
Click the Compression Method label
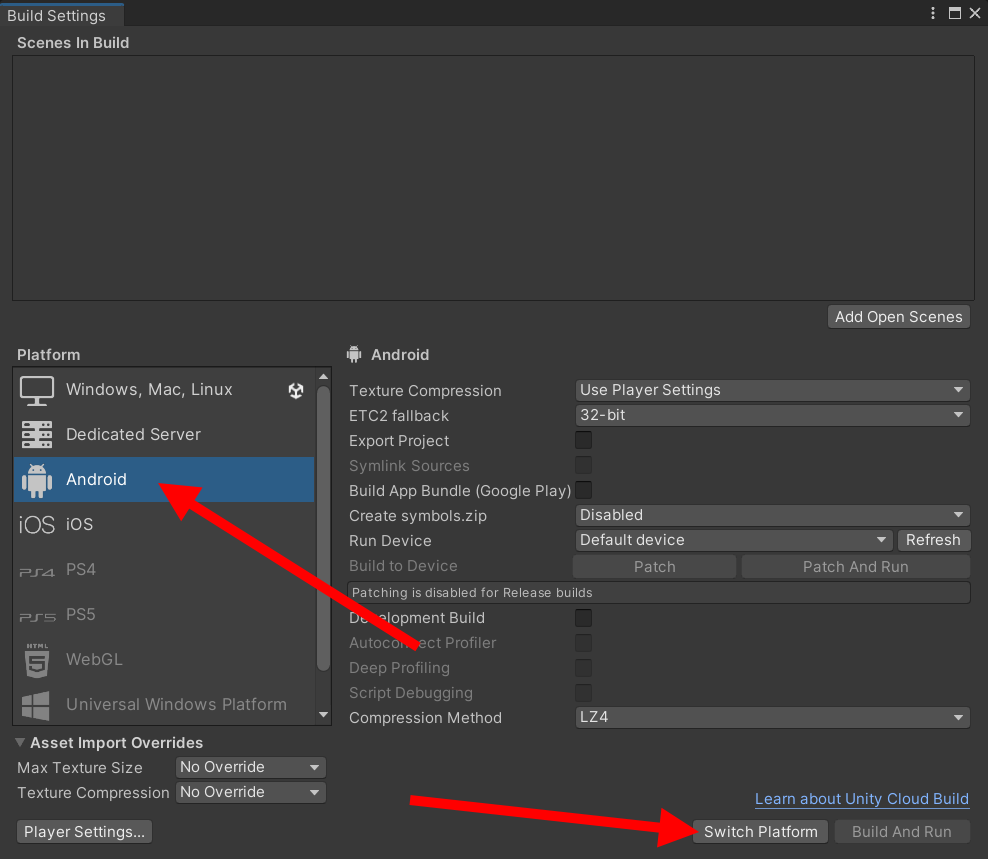tap(425, 718)
